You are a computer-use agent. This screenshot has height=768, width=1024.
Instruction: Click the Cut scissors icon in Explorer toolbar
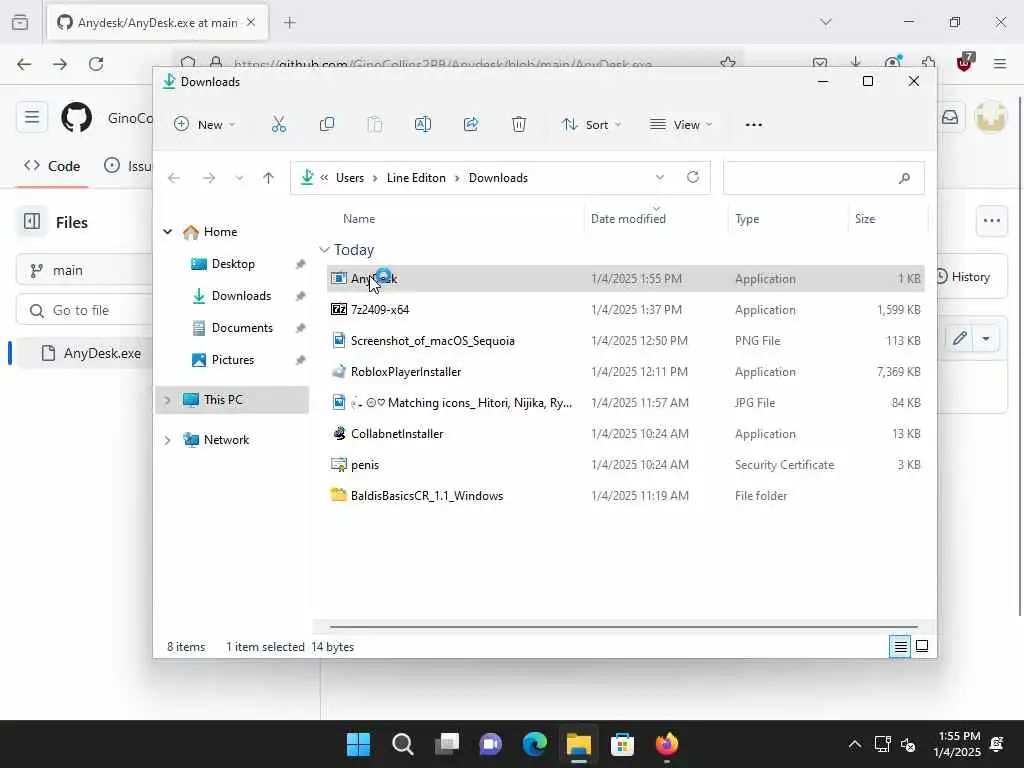tap(279, 124)
